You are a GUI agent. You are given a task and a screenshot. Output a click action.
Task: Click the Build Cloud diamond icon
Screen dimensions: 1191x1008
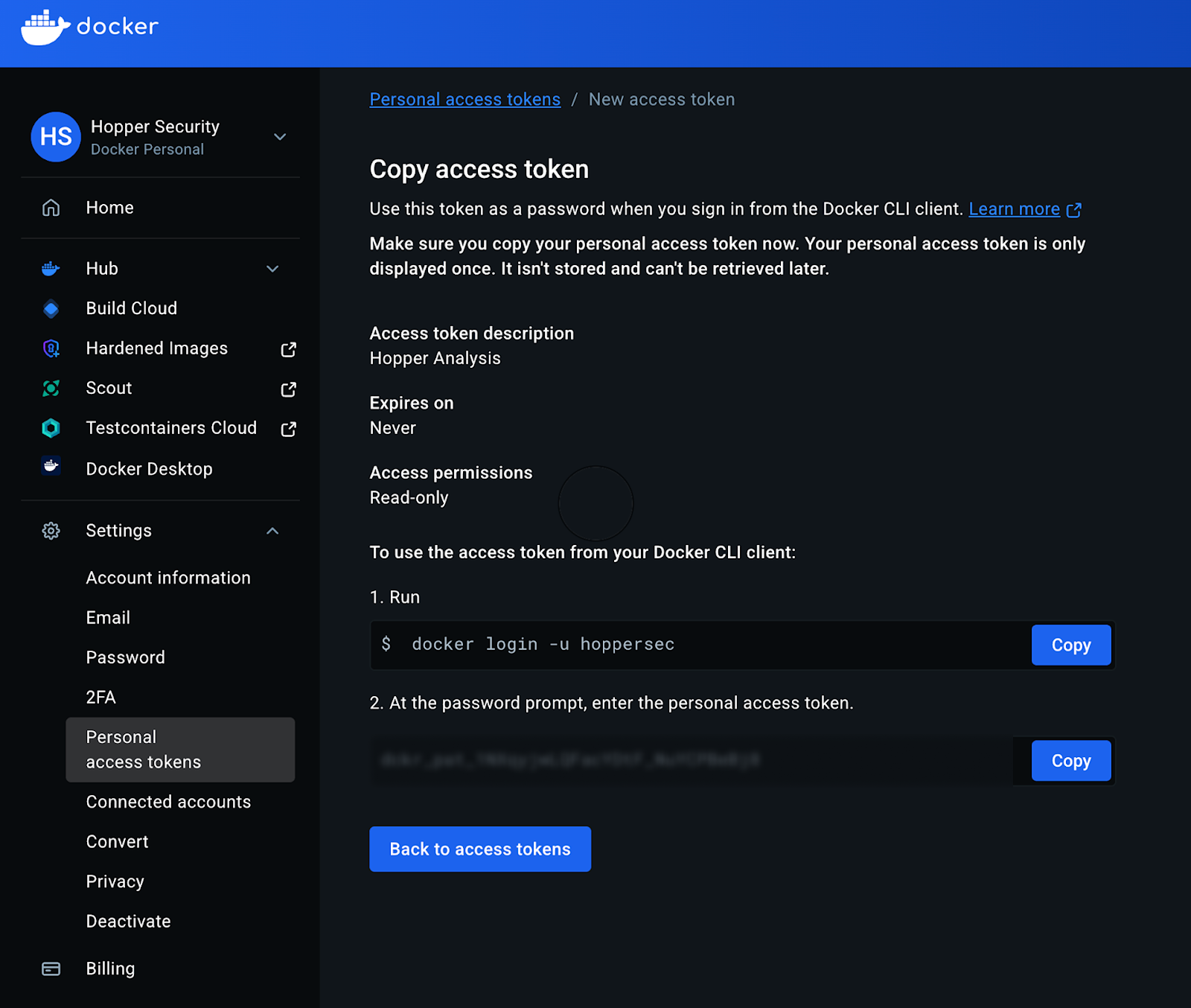[x=51, y=308]
